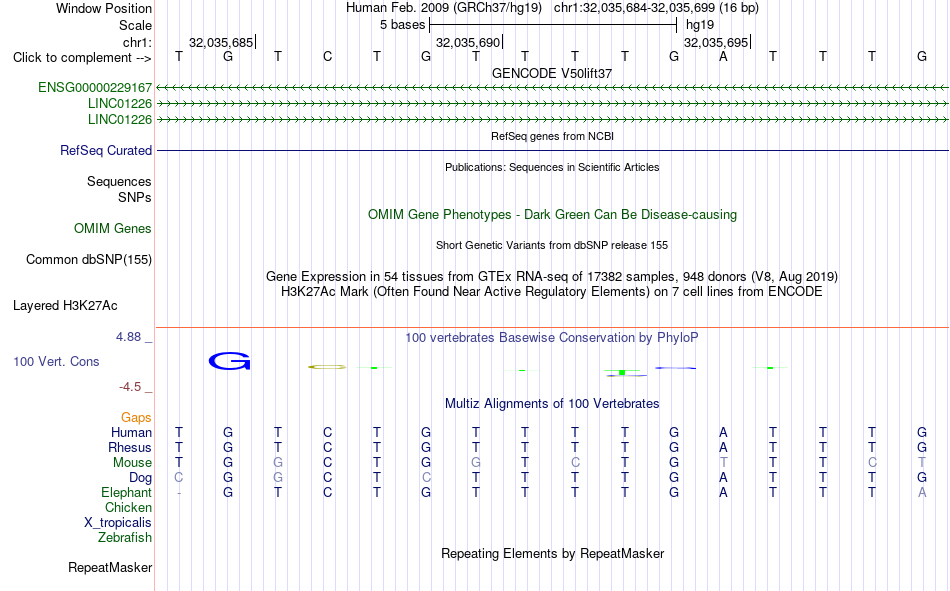
Task: Click the Layered H3K27Ac track label
Action: tap(65, 306)
